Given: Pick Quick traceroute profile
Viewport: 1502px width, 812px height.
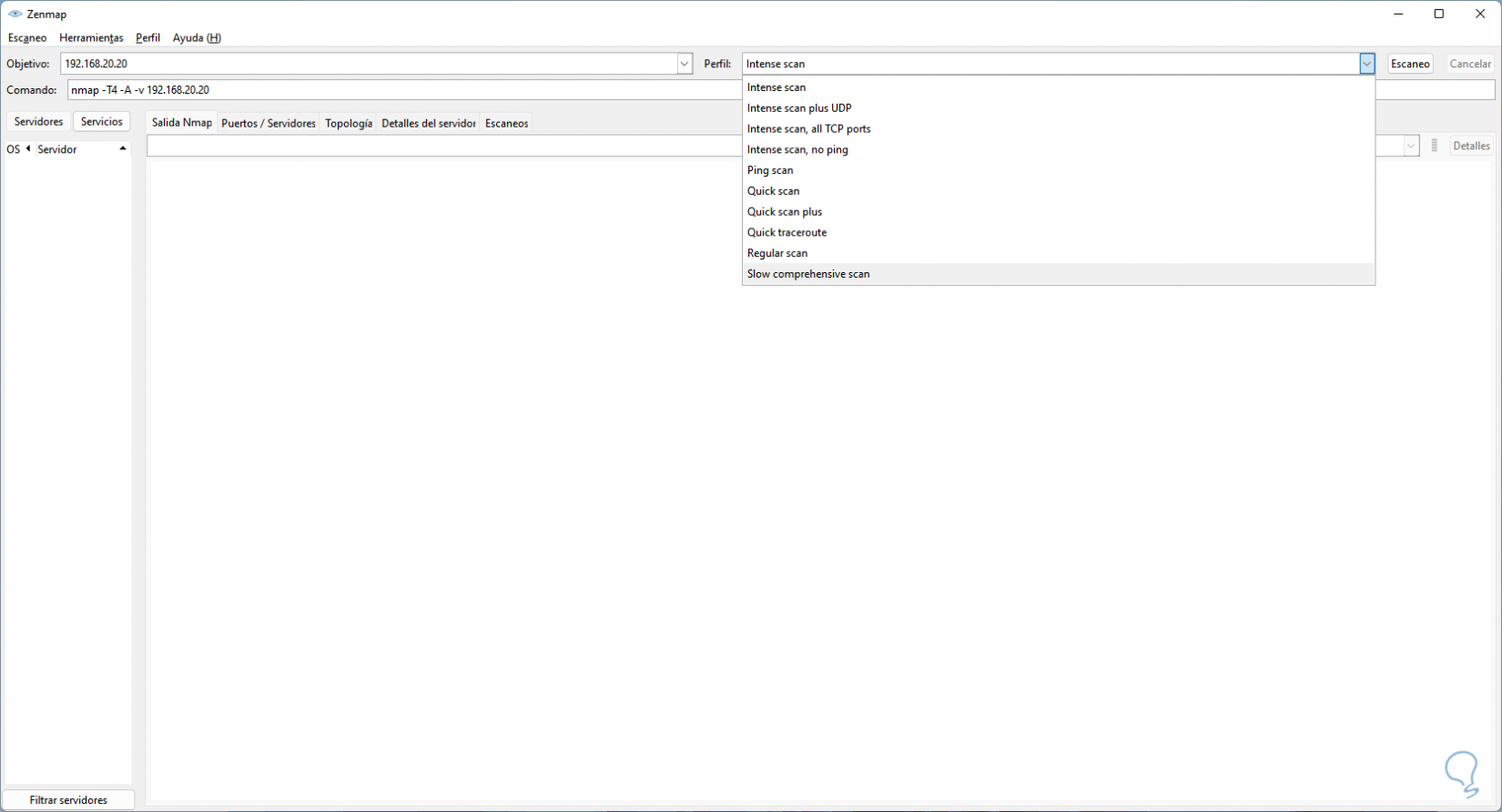Looking at the screenshot, I should 1059,232.
